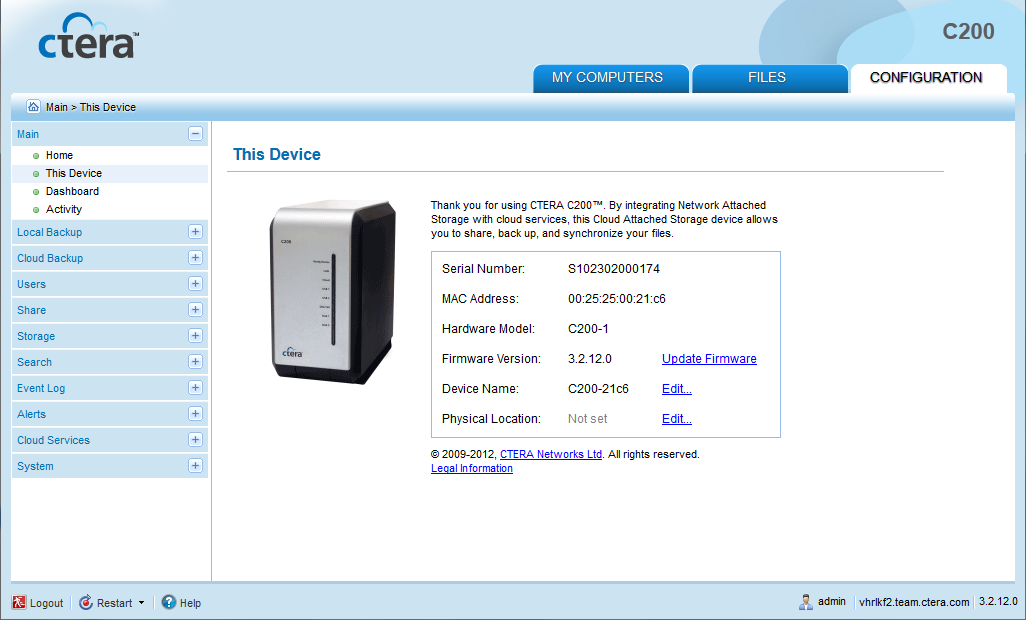This screenshot has width=1026, height=620.
Task: Click the Restart power icon
Action: 86,602
